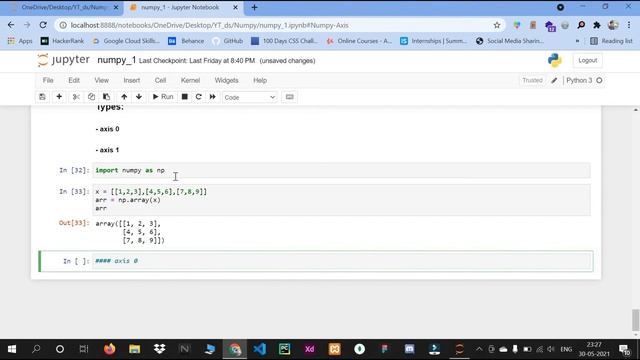
Task: Open the browser extensions puzzle icon
Action: (597, 25)
